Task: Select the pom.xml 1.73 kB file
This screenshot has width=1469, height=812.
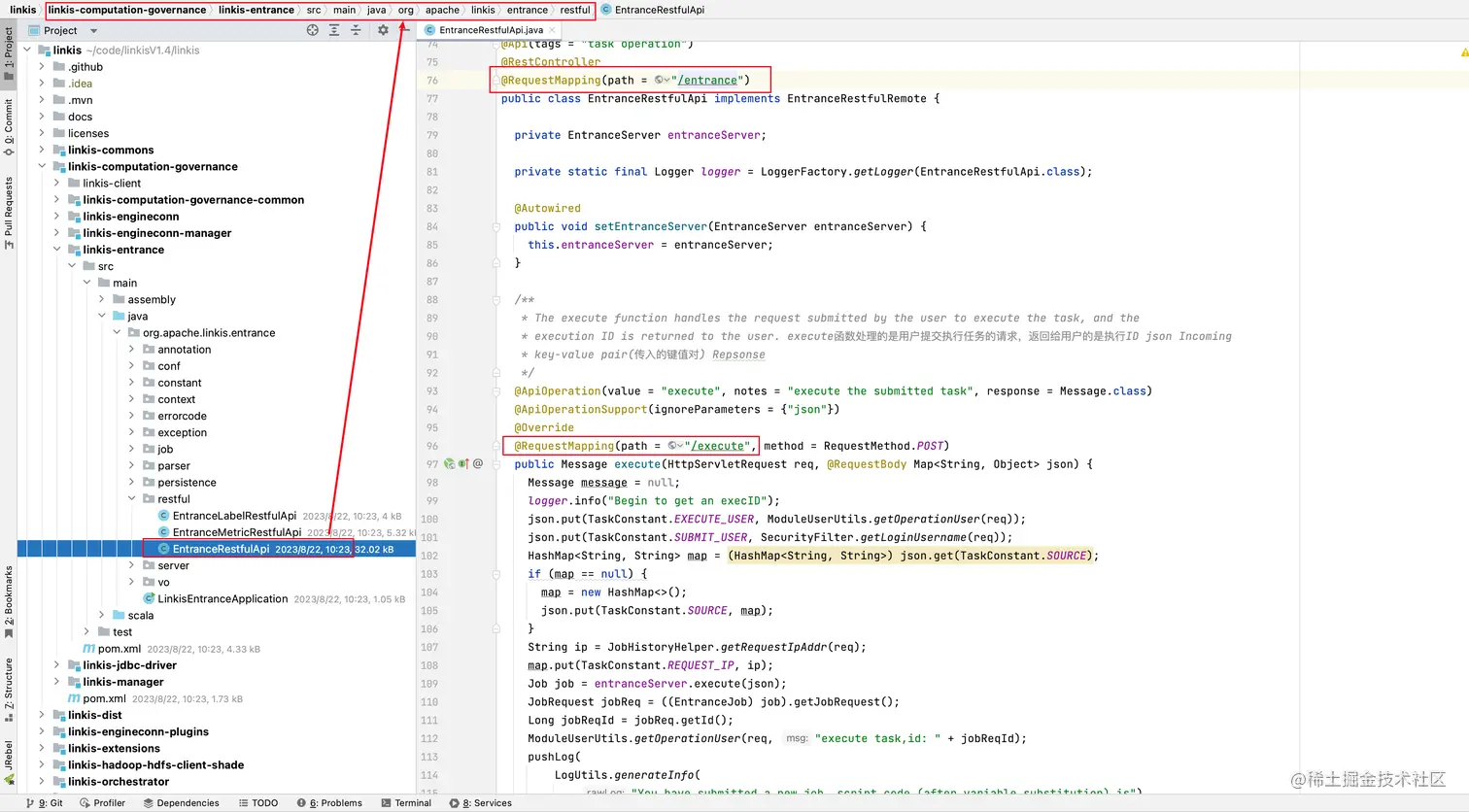Action: (x=104, y=698)
